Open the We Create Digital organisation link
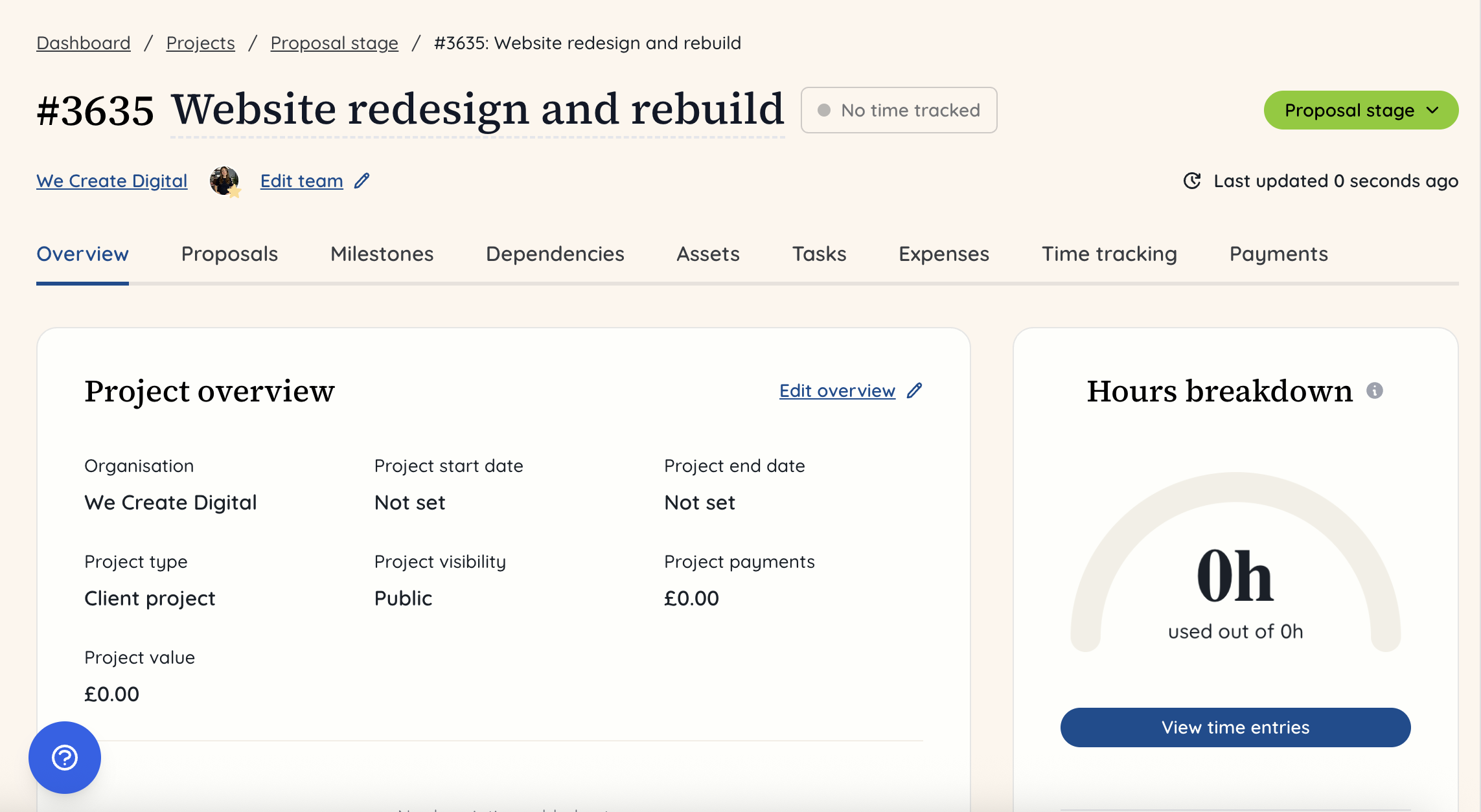1481x812 pixels. [111, 181]
